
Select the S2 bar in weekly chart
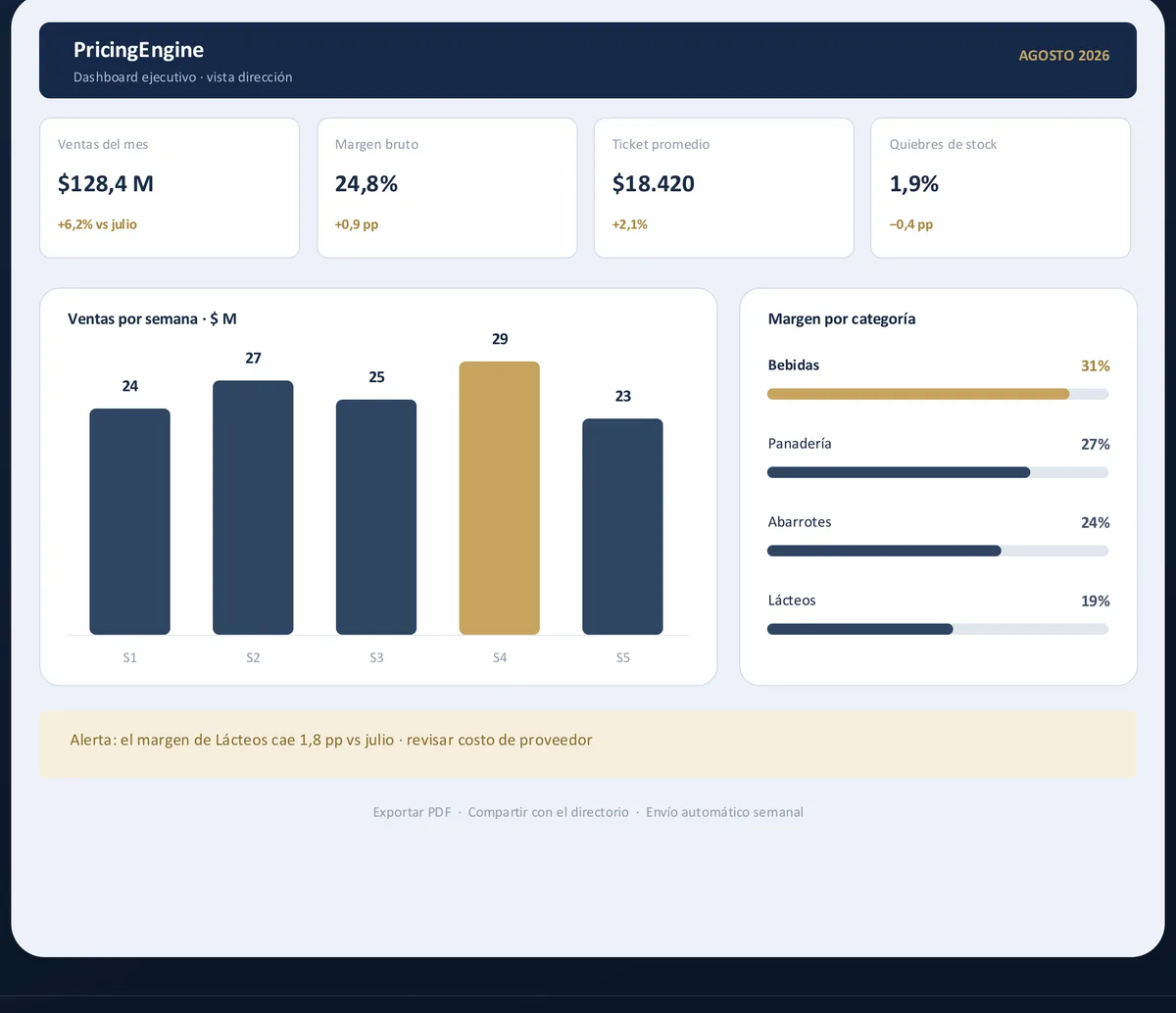click(x=253, y=507)
